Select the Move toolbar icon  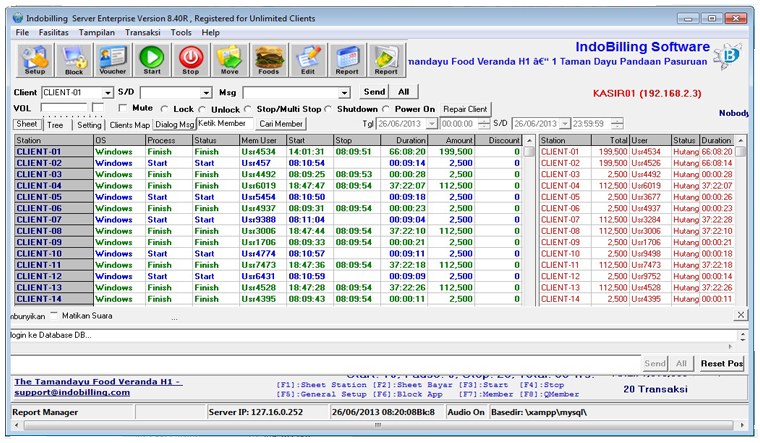[x=229, y=60]
